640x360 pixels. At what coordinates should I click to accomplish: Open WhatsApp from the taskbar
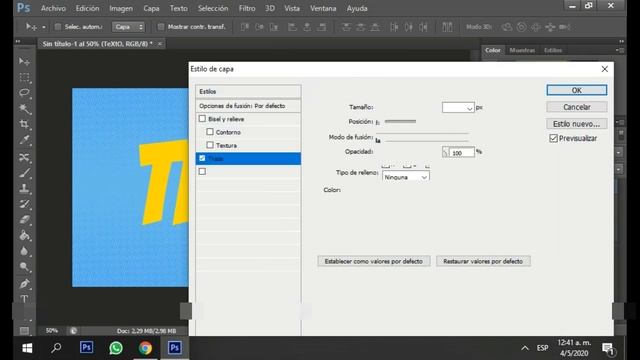[116, 348]
